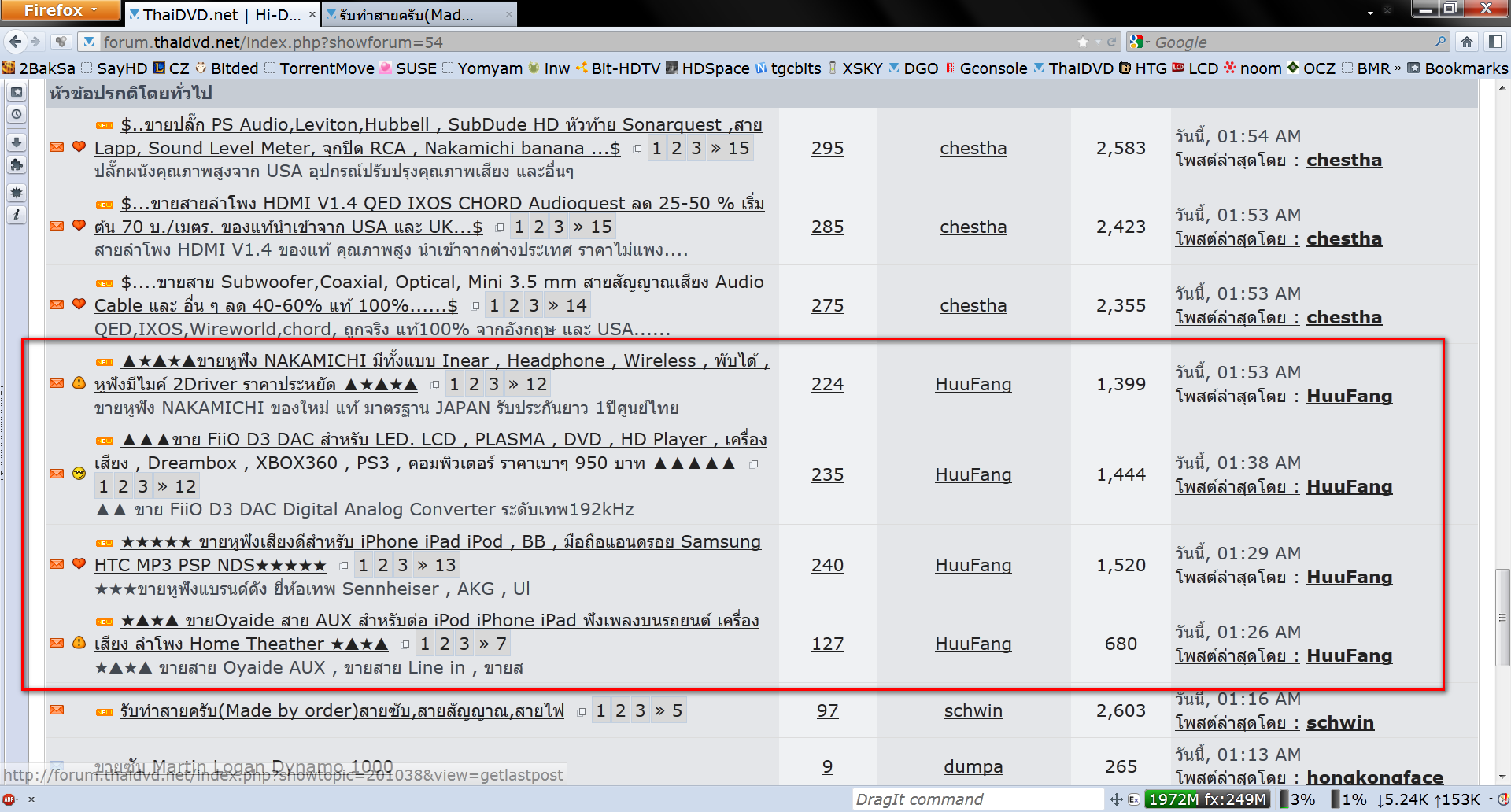The image size is (1511, 812).
Task: Open the history clock icon in the left sidebar
Action: [x=17, y=114]
